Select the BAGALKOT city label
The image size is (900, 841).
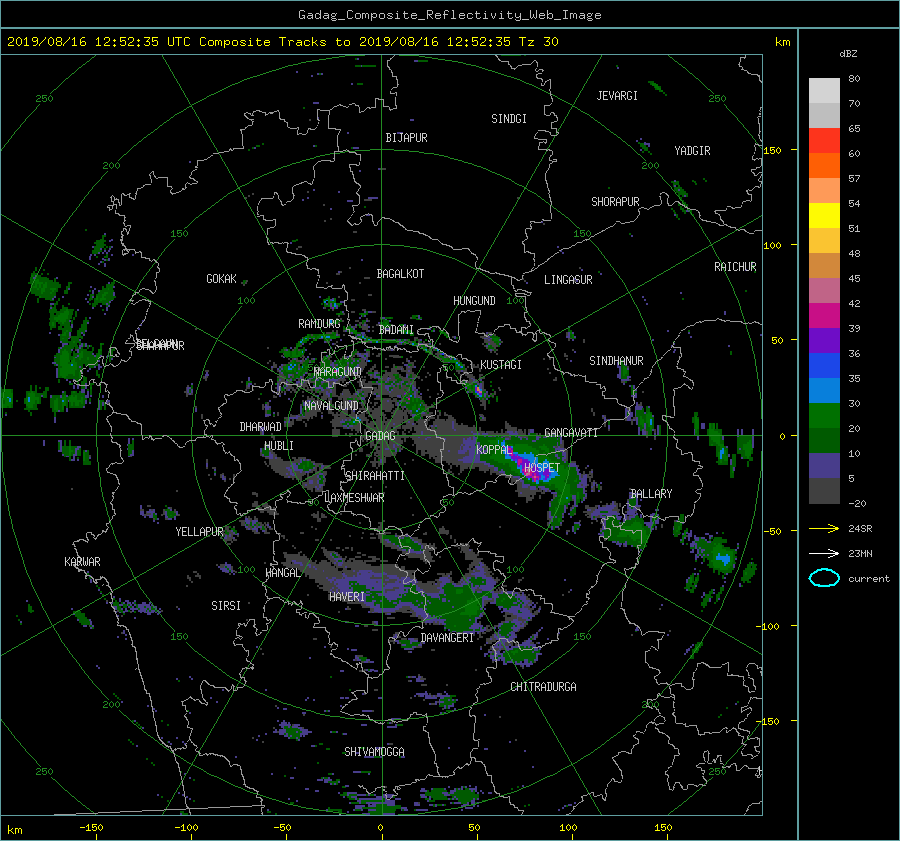pyautogui.click(x=400, y=274)
